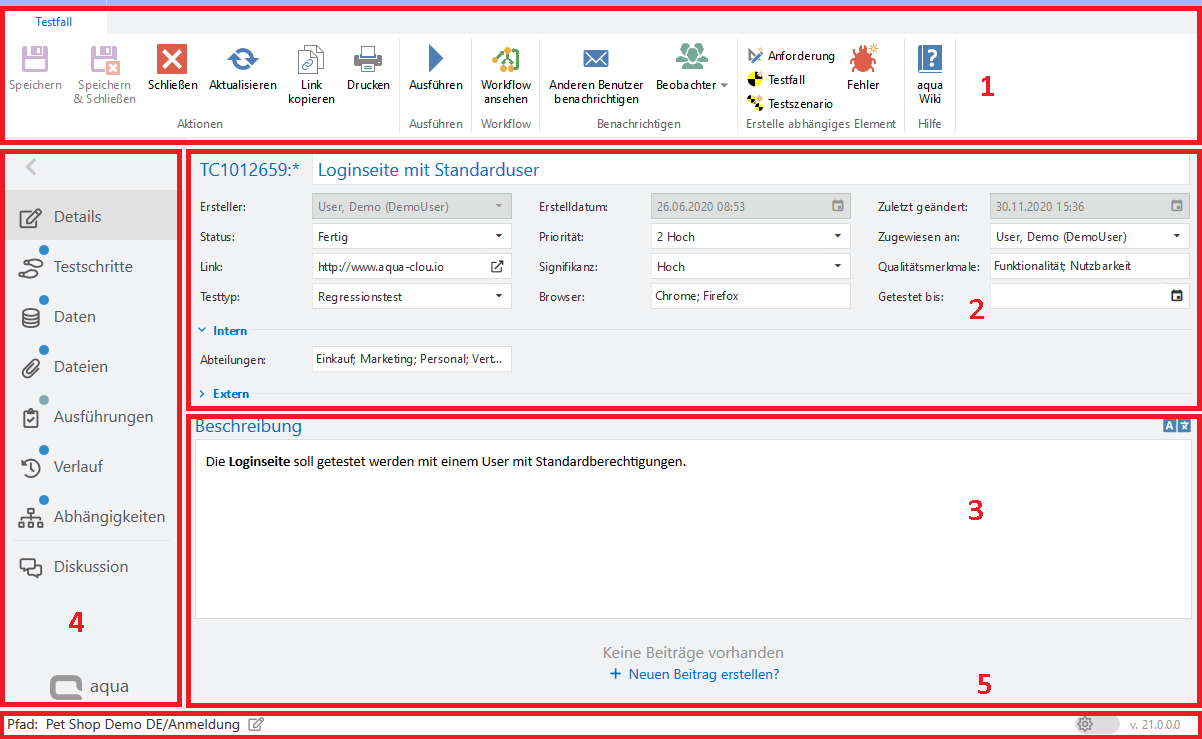Create dependent Testszenario element

[799, 103]
